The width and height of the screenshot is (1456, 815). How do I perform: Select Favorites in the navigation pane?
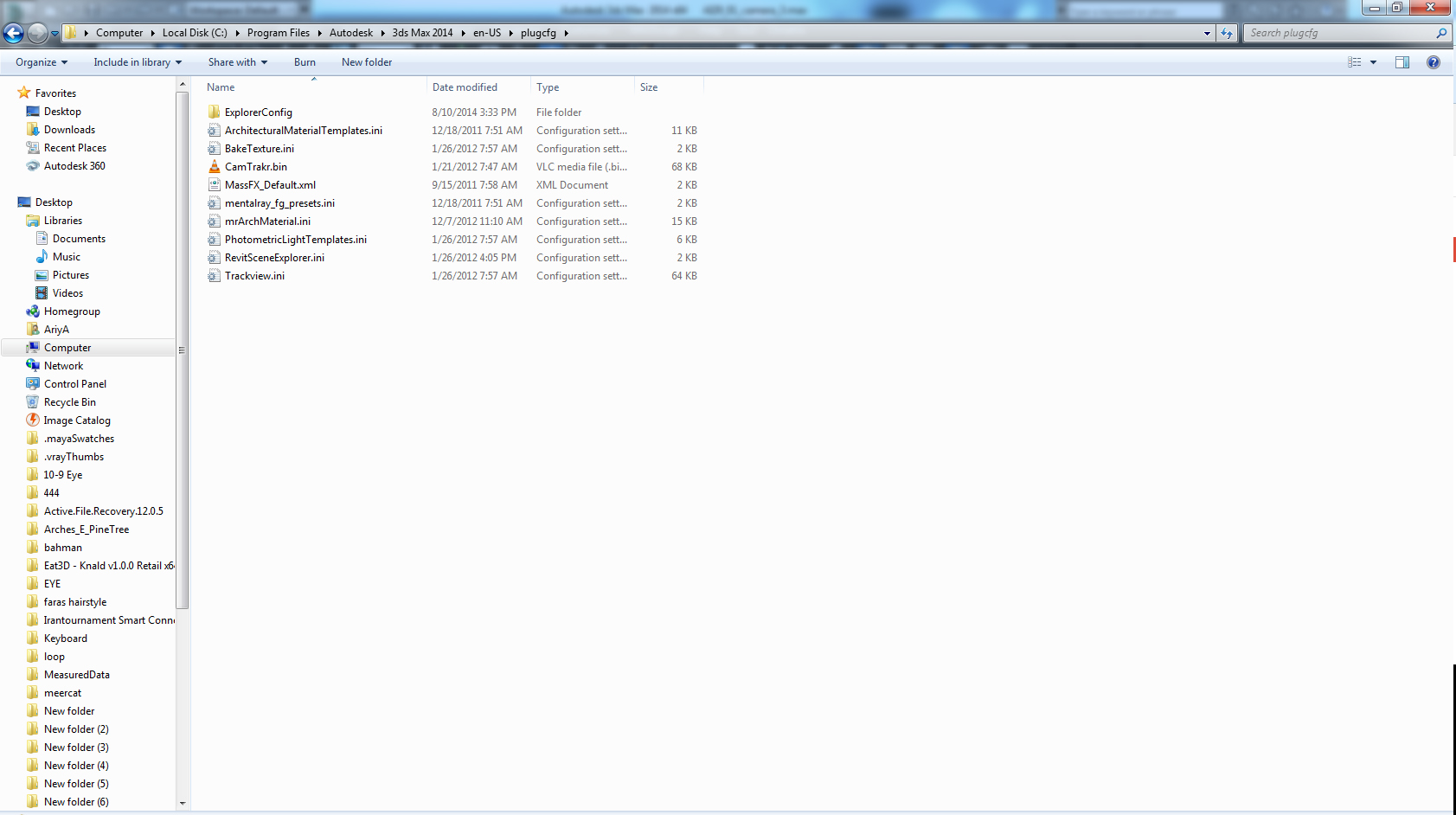tap(55, 93)
